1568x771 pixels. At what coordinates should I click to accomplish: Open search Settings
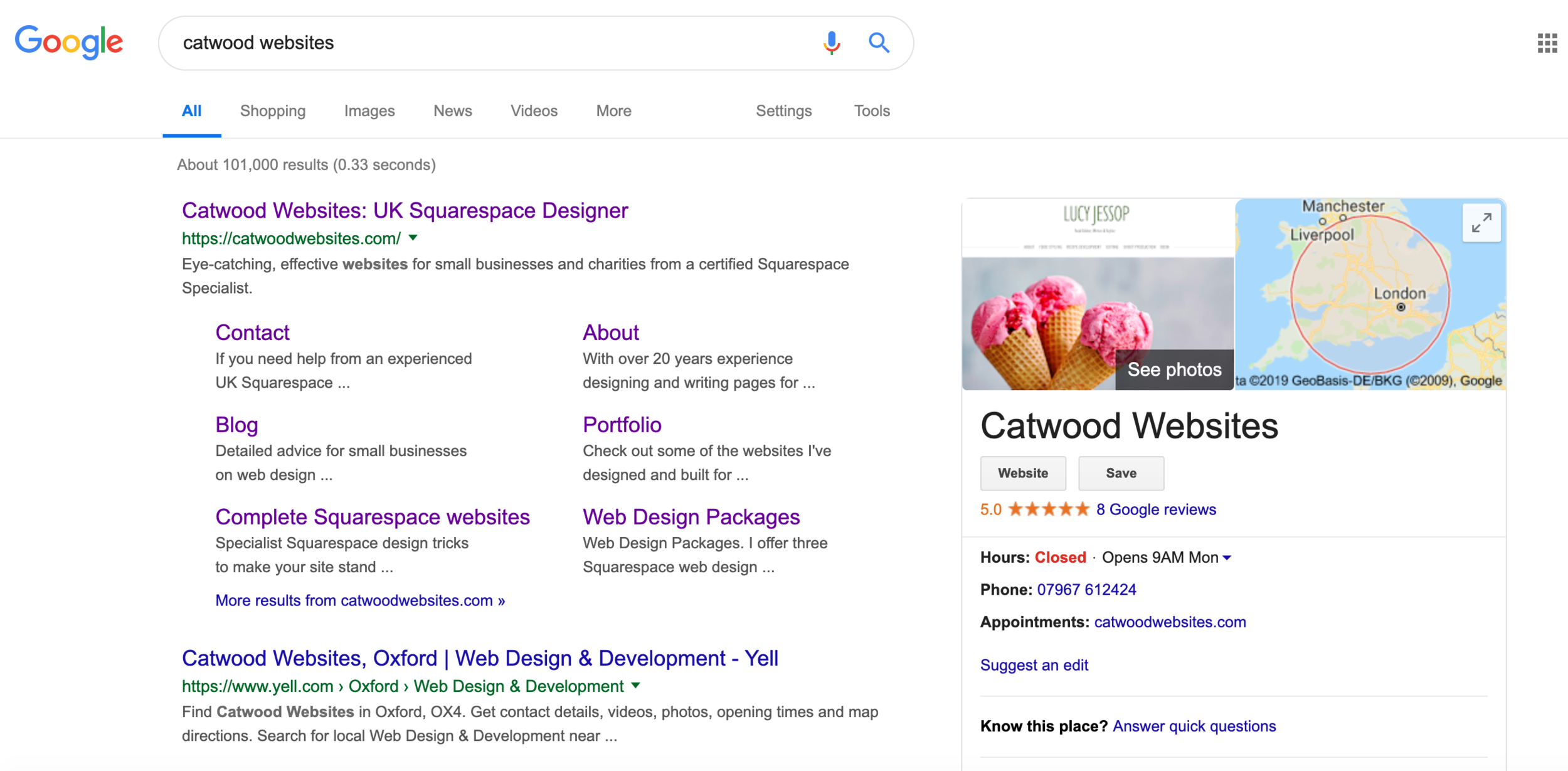point(783,111)
